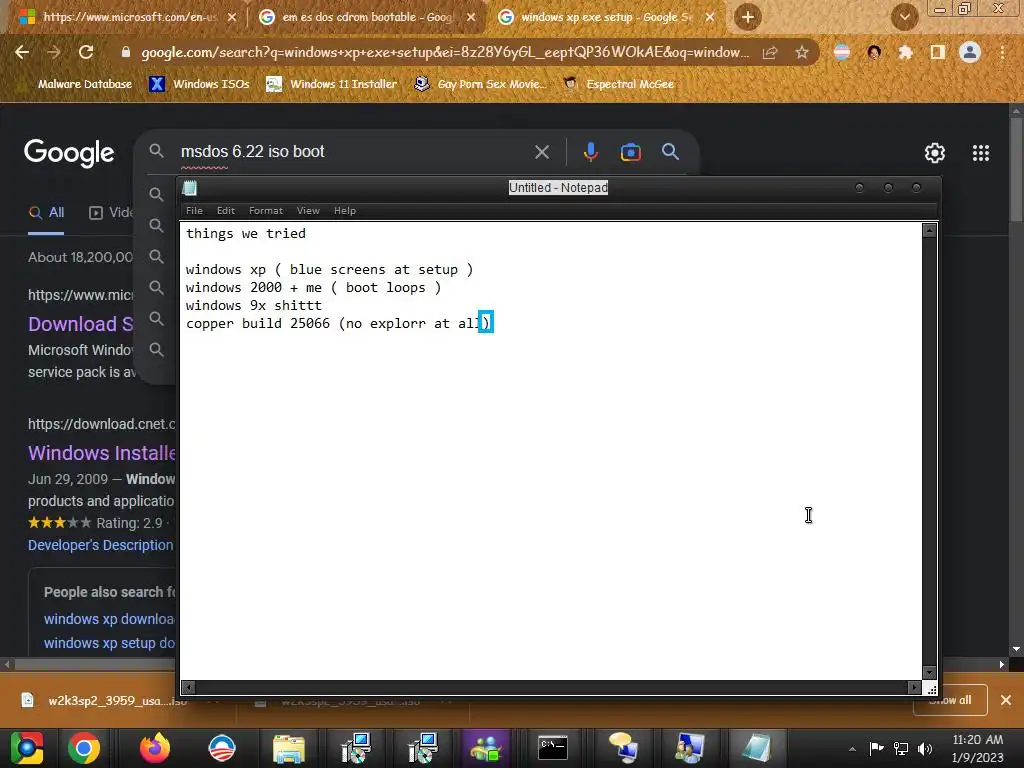Show hidden system tray icons
The height and width of the screenshot is (768, 1024).
[852, 749]
